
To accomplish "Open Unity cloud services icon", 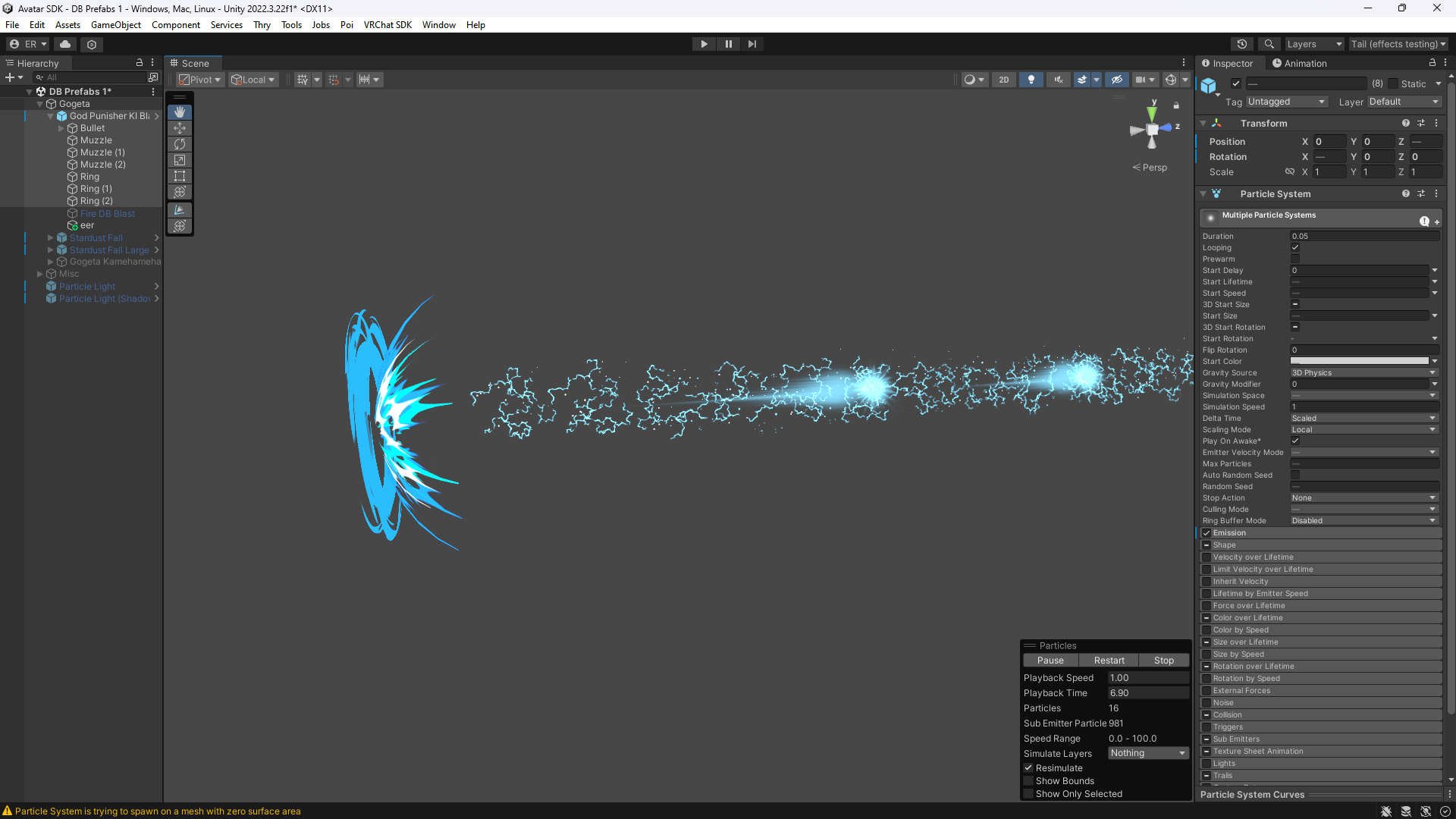I will click(x=65, y=44).
